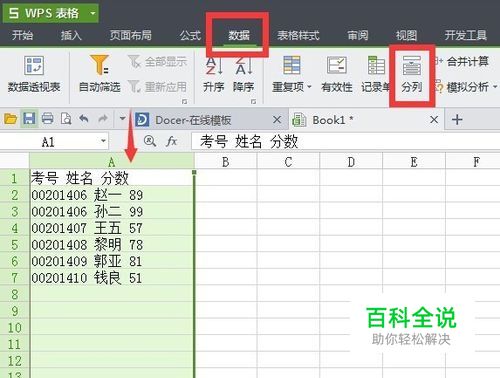Open the 重复项 duplicates dropdown
Image resolution: width=500 pixels, height=378 pixels.
(292, 74)
